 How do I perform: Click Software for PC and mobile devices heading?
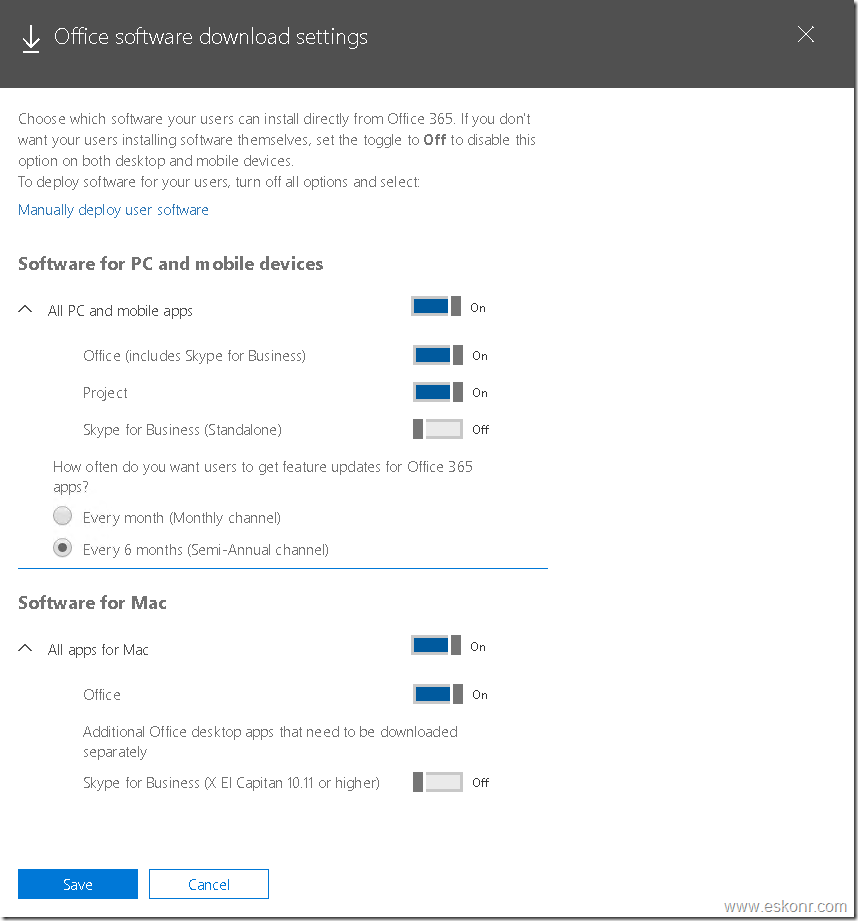171,264
